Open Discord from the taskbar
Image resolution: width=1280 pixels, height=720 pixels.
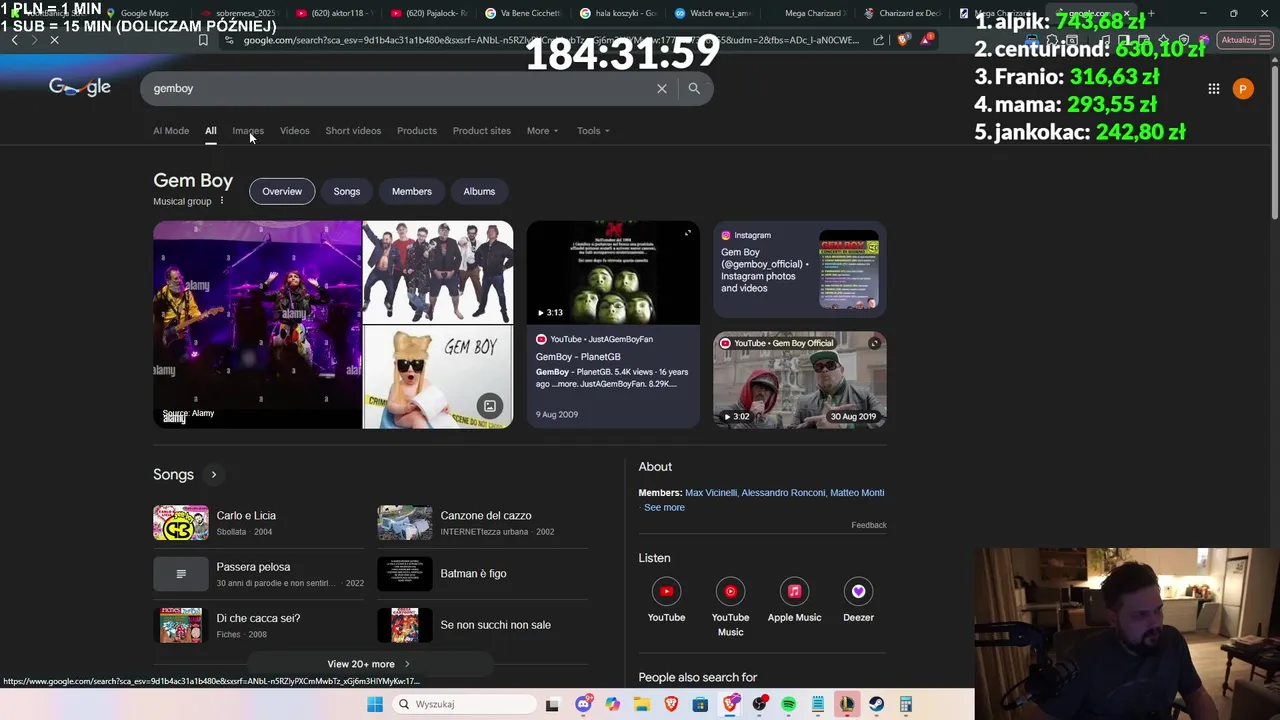584,704
